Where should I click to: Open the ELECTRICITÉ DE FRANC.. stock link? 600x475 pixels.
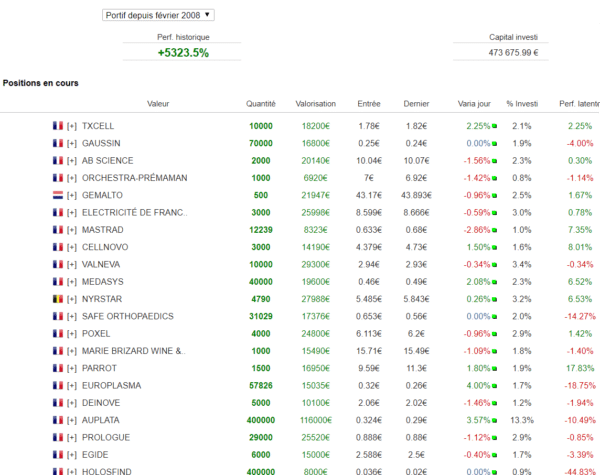click(135, 212)
